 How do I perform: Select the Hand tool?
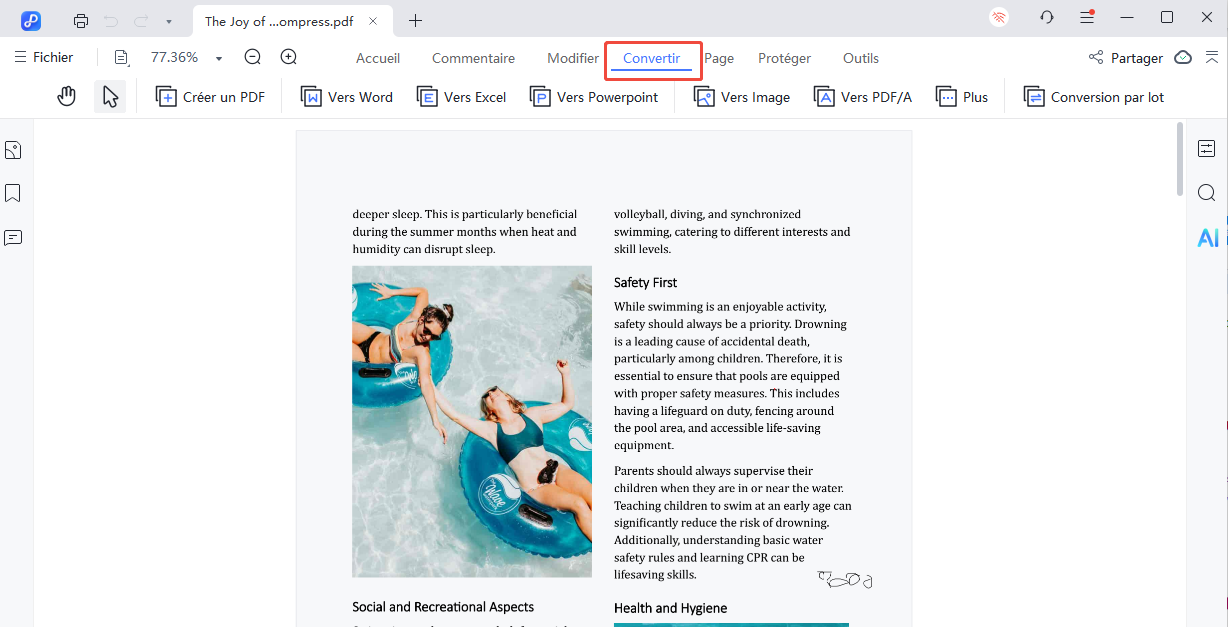point(66,96)
